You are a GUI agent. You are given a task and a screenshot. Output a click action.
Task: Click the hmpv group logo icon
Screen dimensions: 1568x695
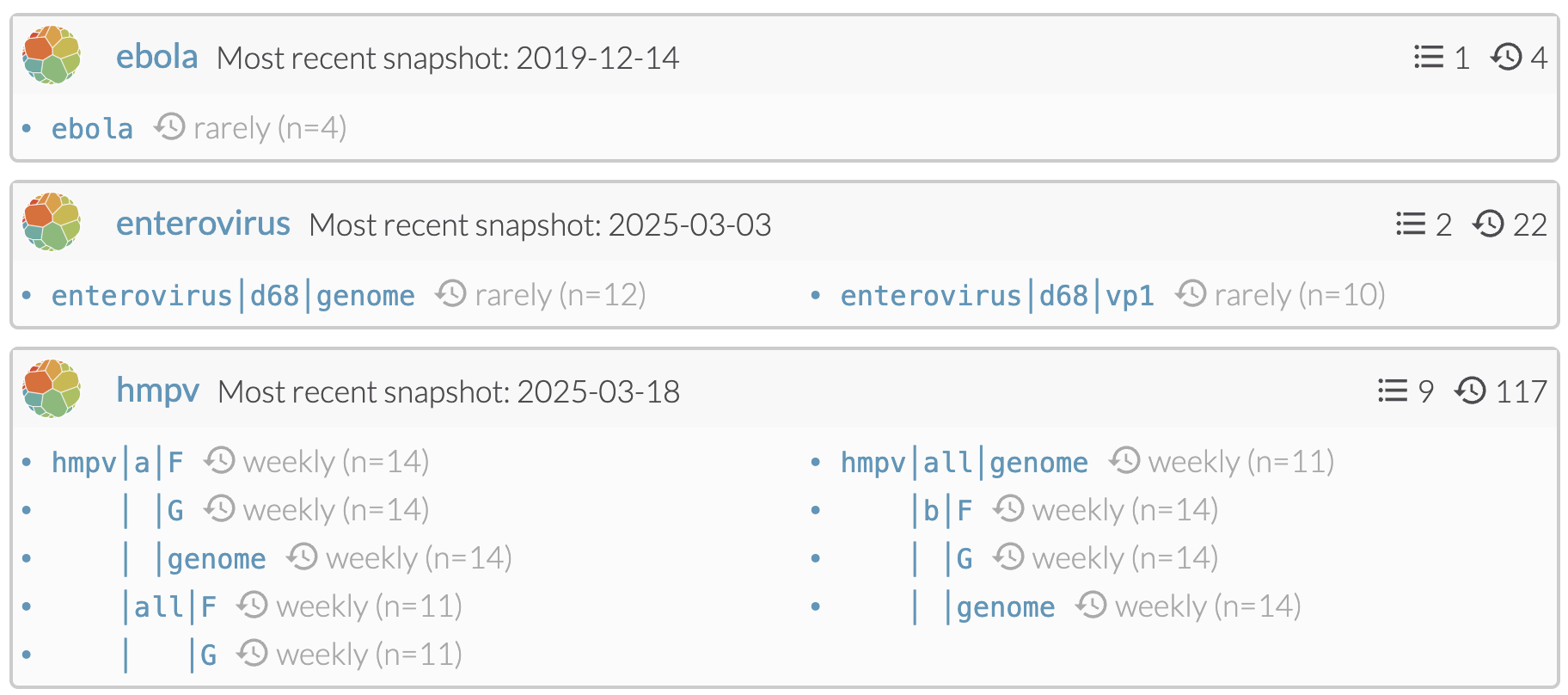(52, 389)
